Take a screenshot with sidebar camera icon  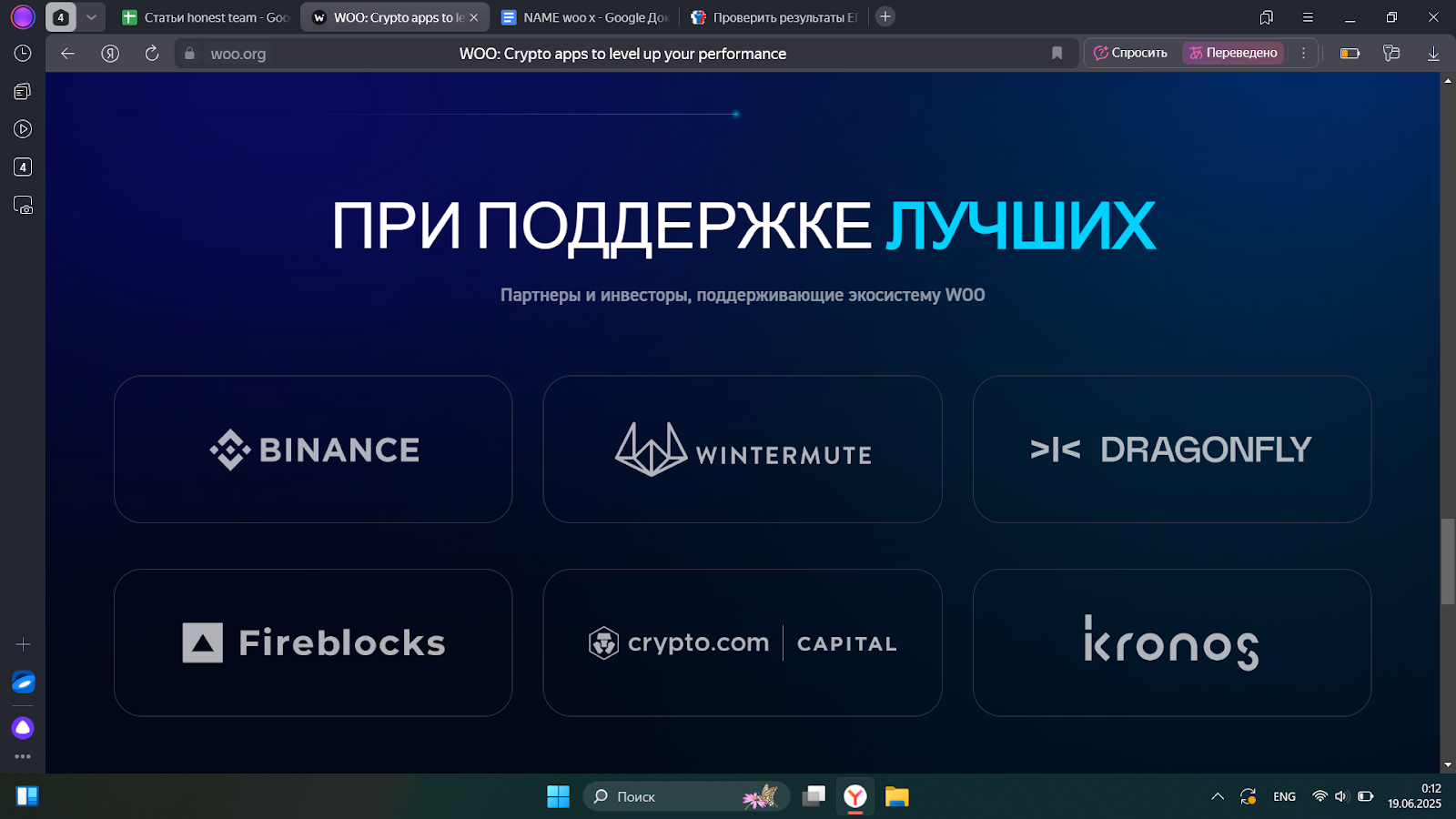pyautogui.click(x=23, y=206)
